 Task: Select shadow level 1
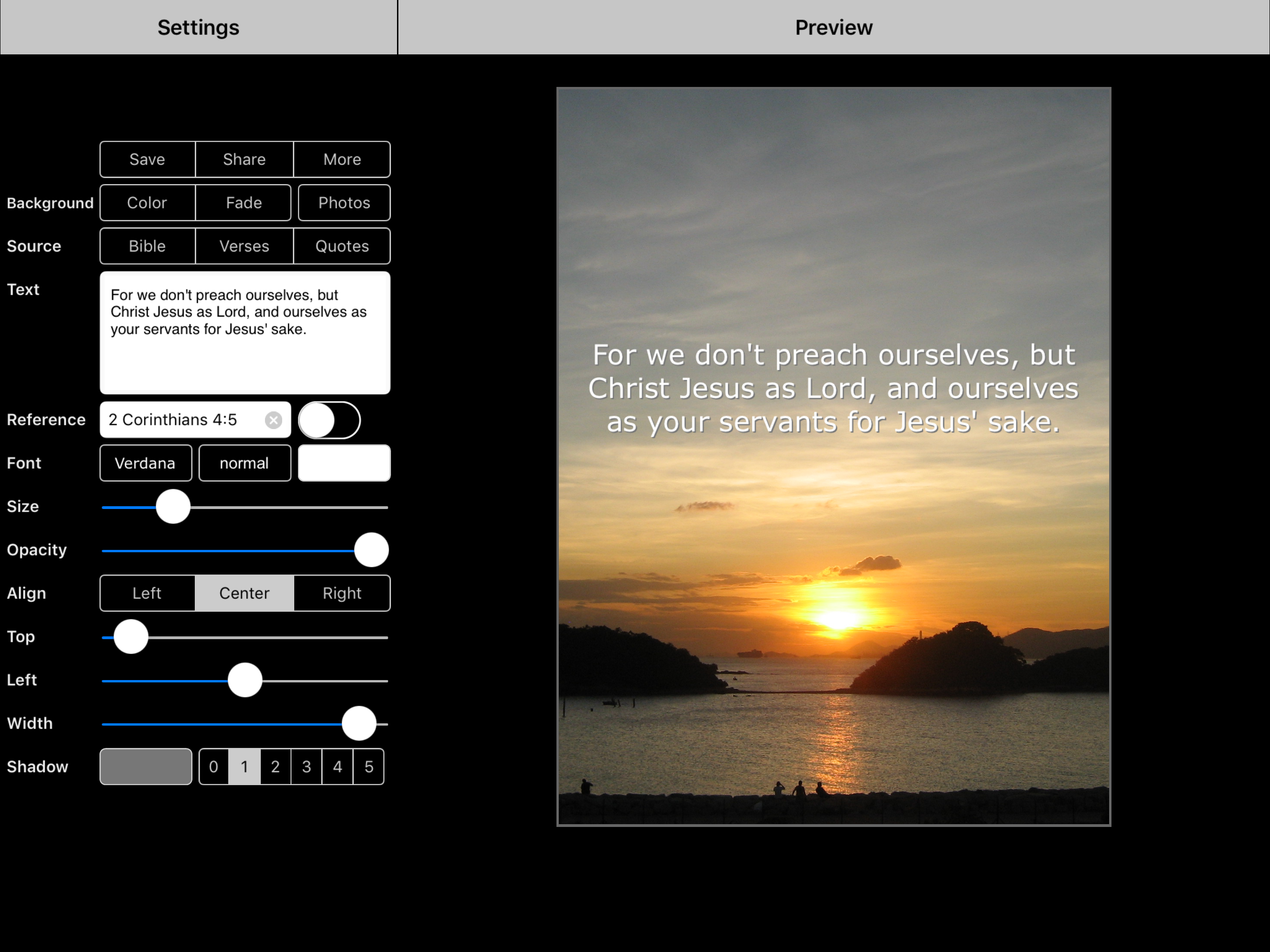(x=245, y=767)
